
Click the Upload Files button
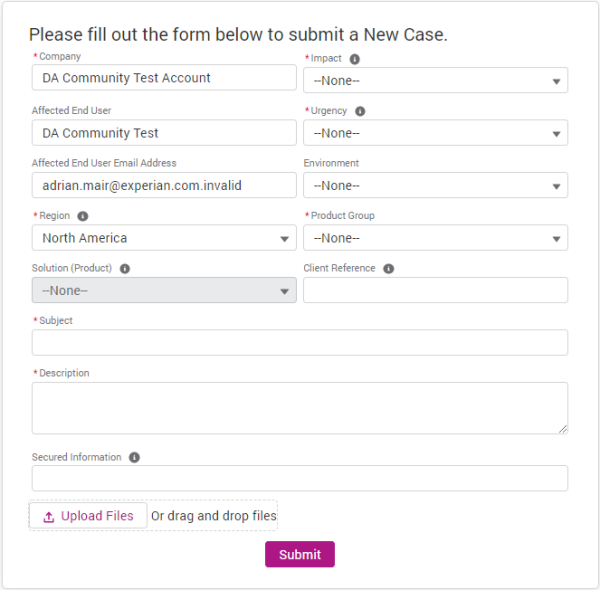(88, 516)
